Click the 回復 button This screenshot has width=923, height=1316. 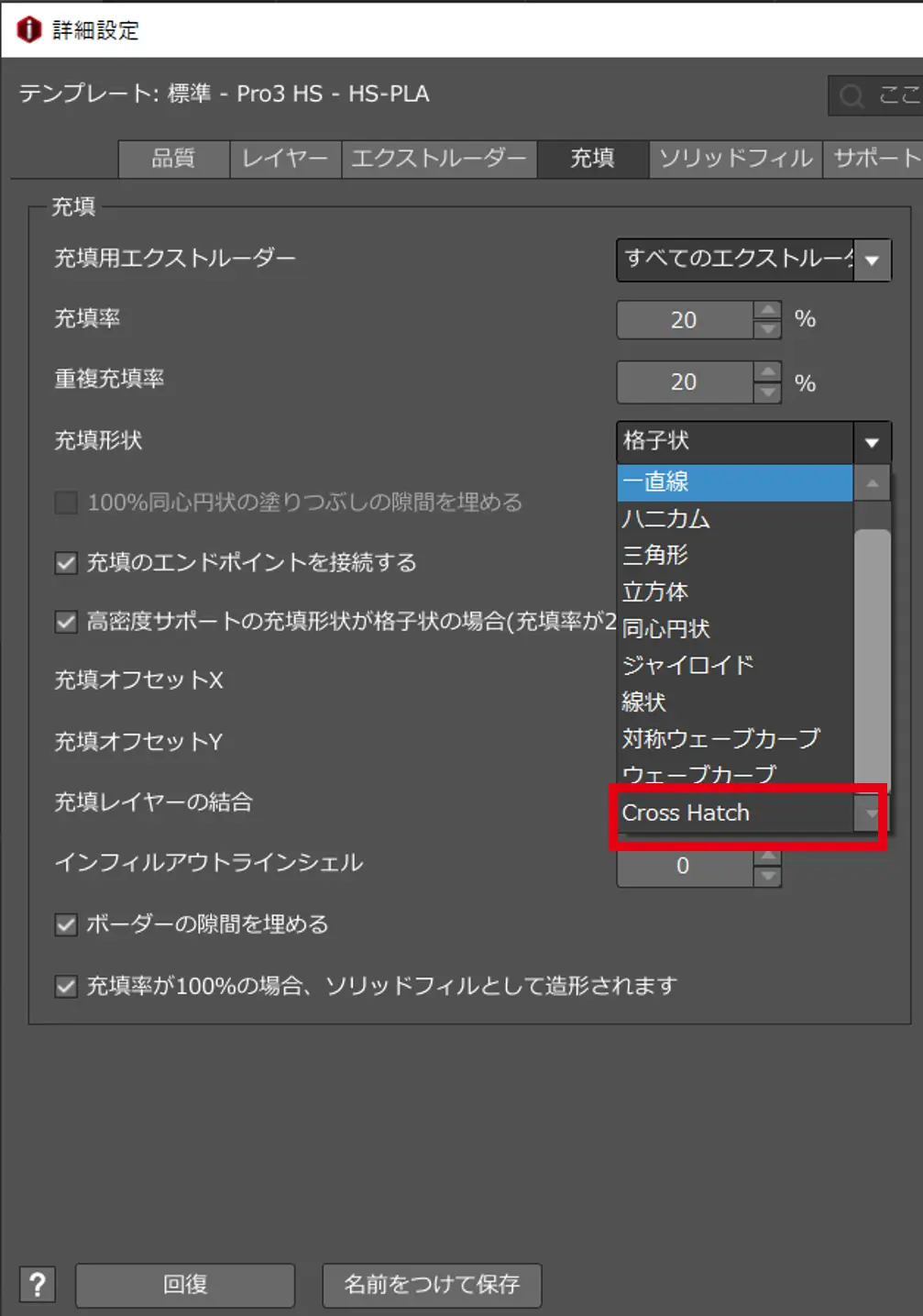point(185,1285)
